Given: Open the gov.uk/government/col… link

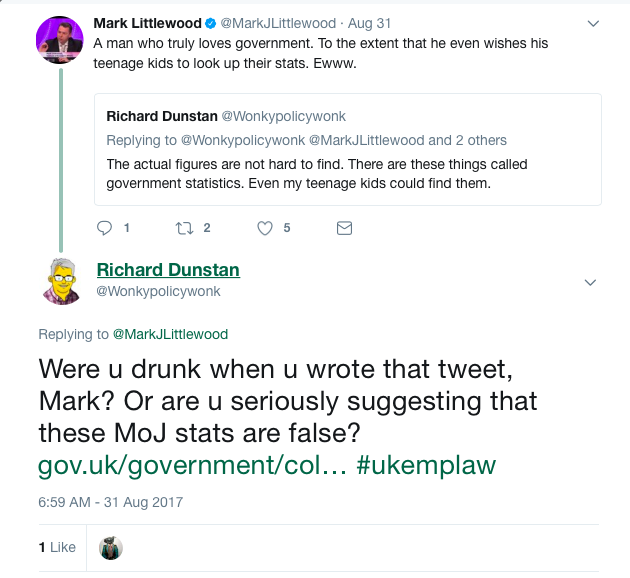Looking at the screenshot, I should click(192, 465).
